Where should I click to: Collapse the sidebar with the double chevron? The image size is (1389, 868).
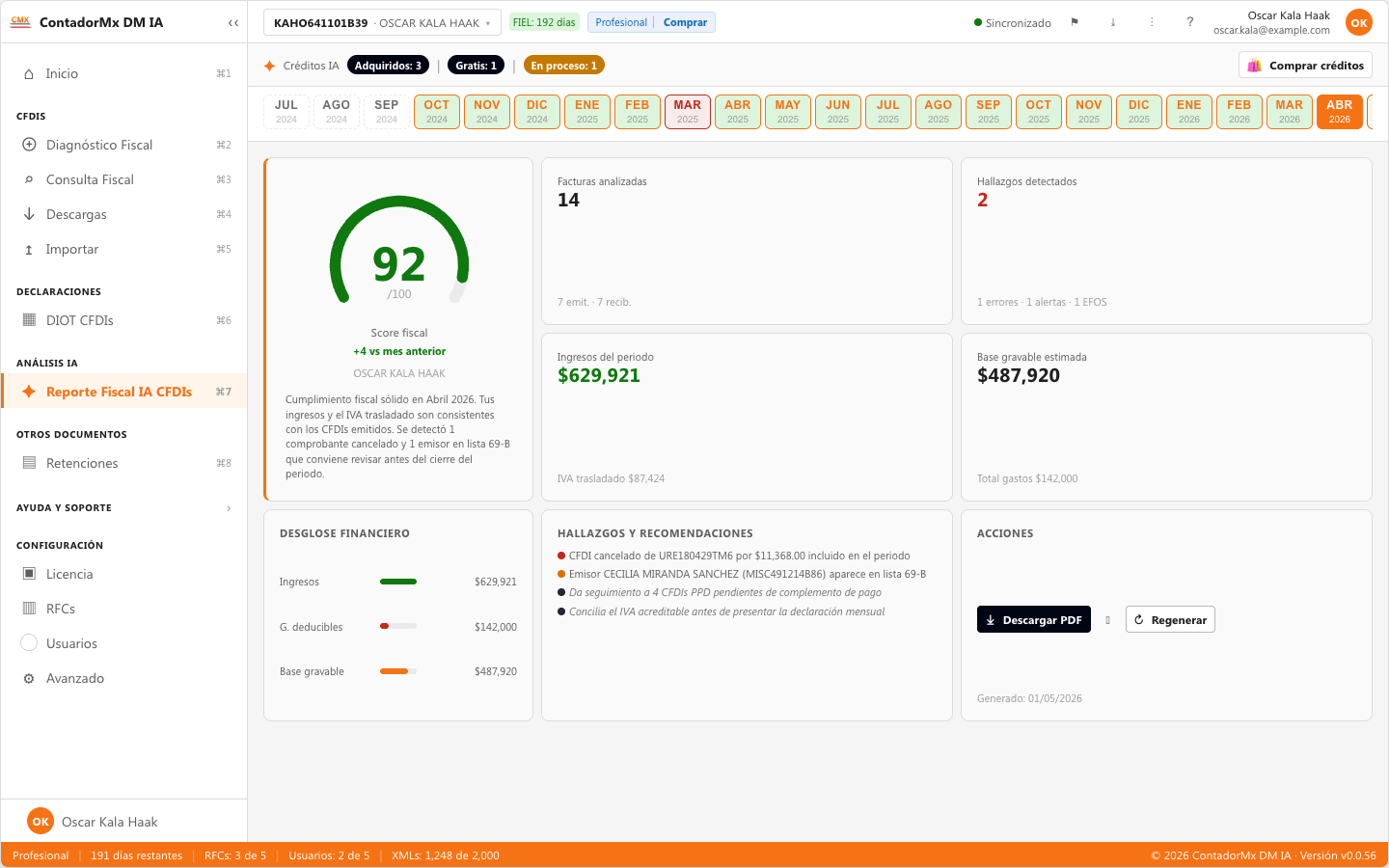coord(232,22)
